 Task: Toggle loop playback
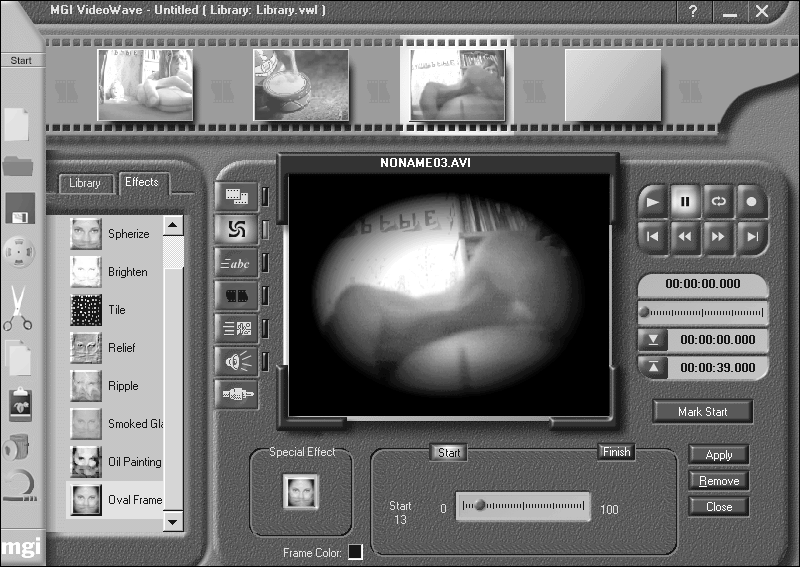[x=718, y=202]
